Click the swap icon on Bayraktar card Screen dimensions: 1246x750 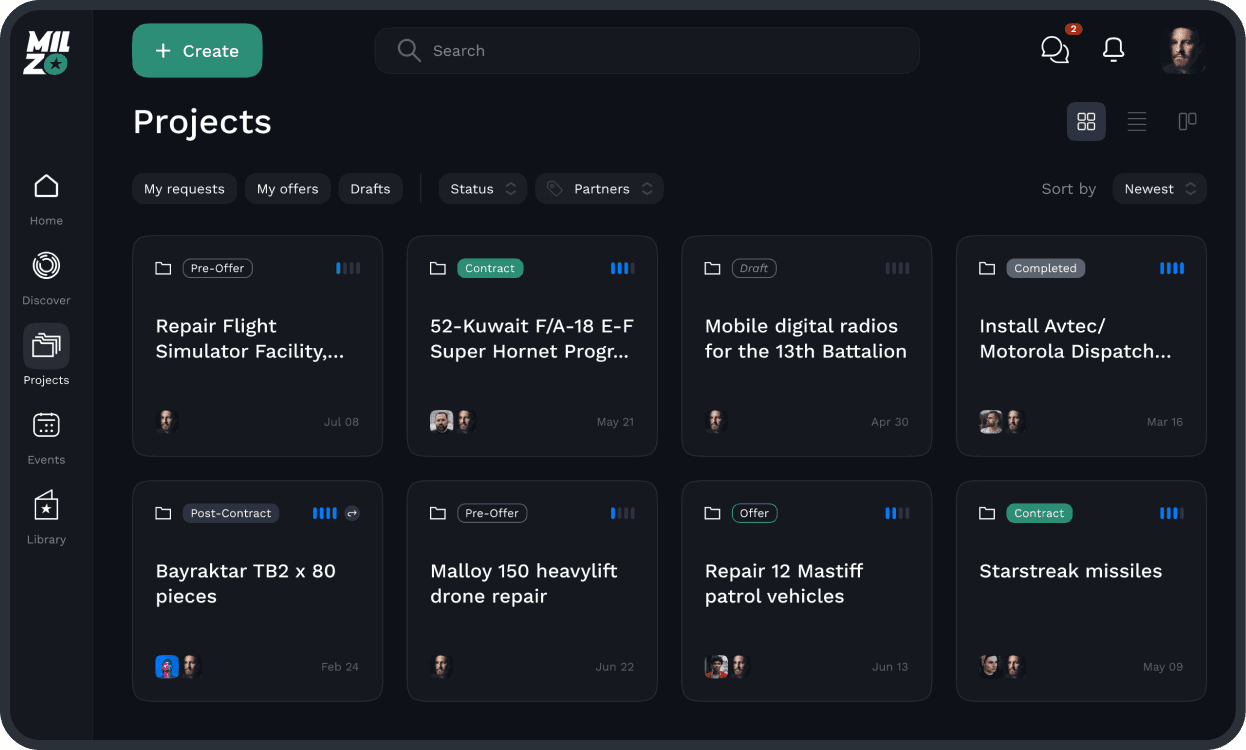[352, 513]
